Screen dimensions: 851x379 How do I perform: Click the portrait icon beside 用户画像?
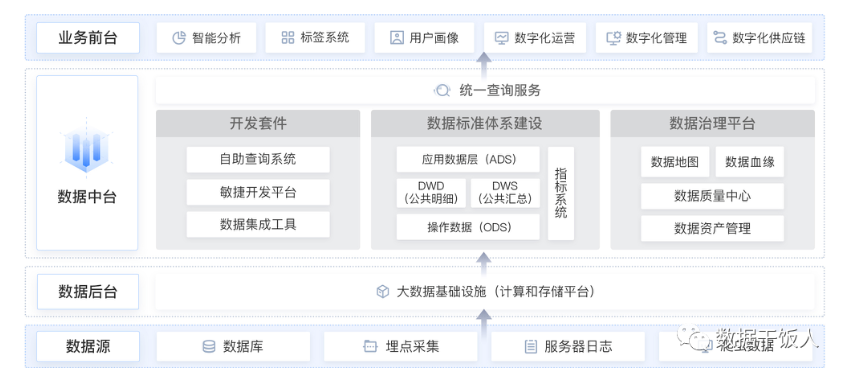(x=397, y=37)
